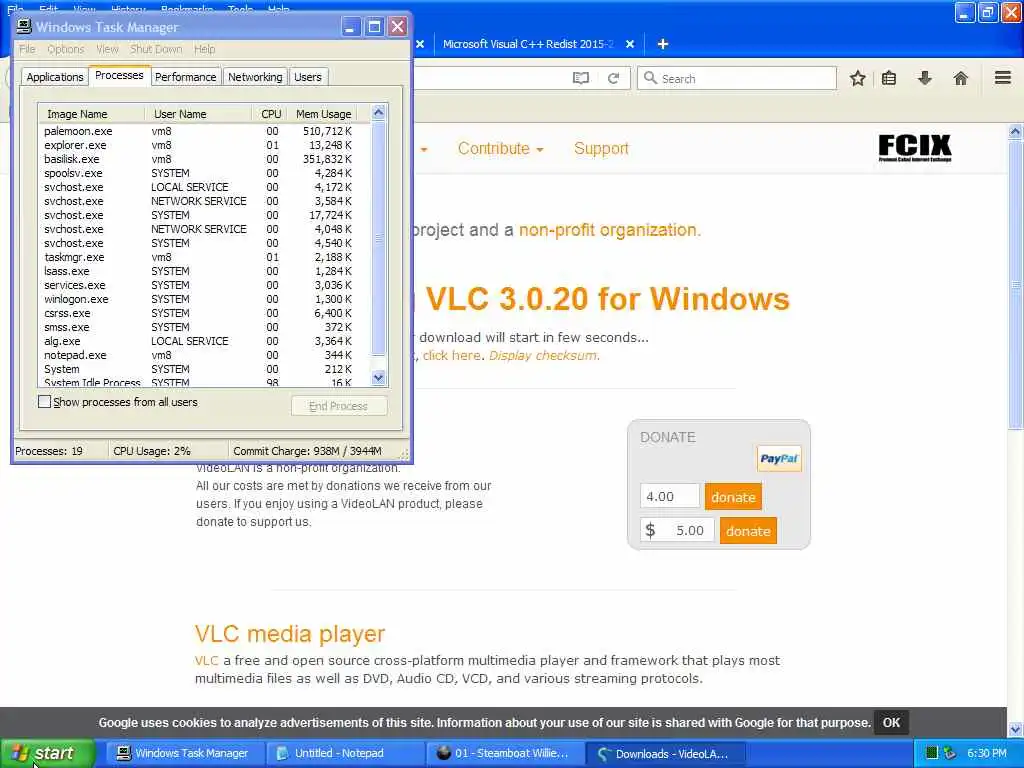The height and width of the screenshot is (768, 1024).
Task: Open the Display checksum link
Action: pyautogui.click(x=543, y=355)
